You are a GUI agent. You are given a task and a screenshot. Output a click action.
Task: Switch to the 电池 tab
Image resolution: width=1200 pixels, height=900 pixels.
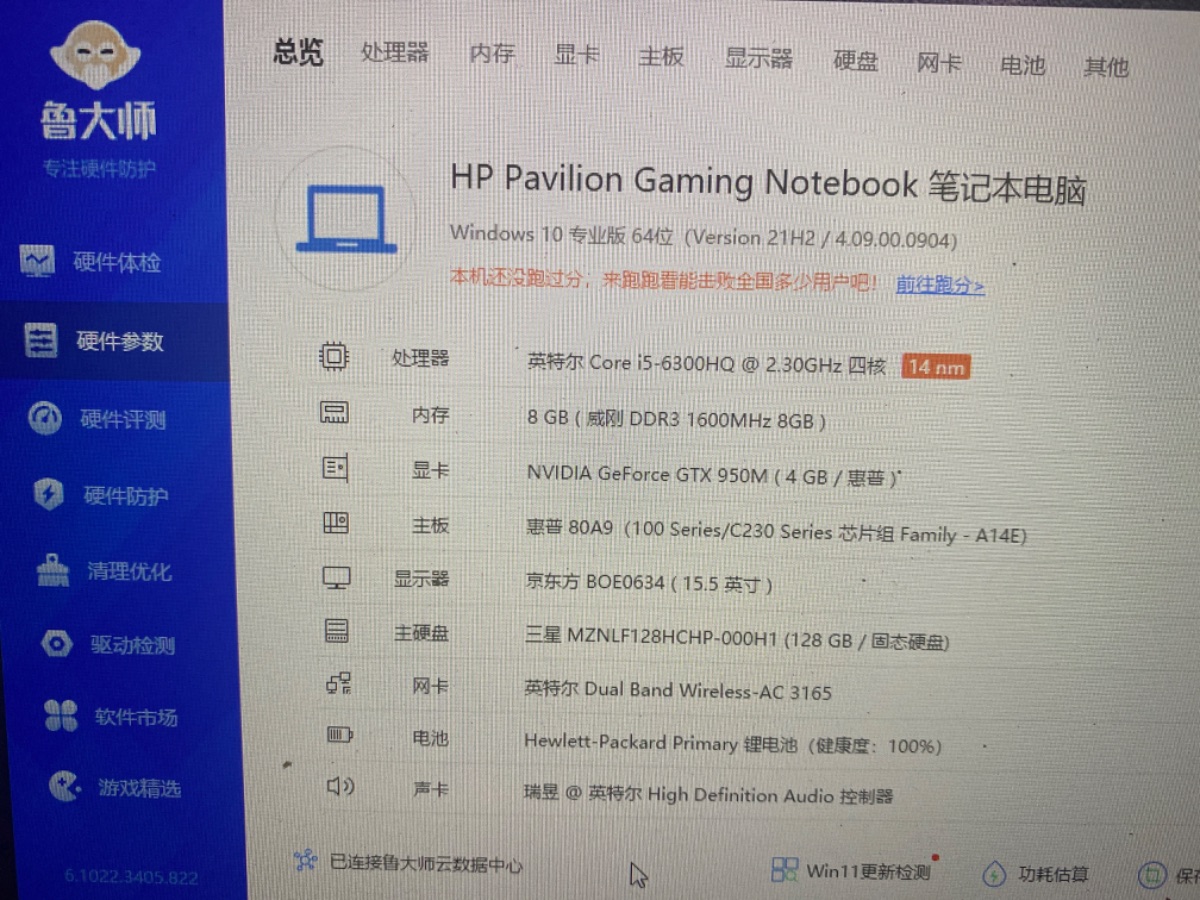1022,65
